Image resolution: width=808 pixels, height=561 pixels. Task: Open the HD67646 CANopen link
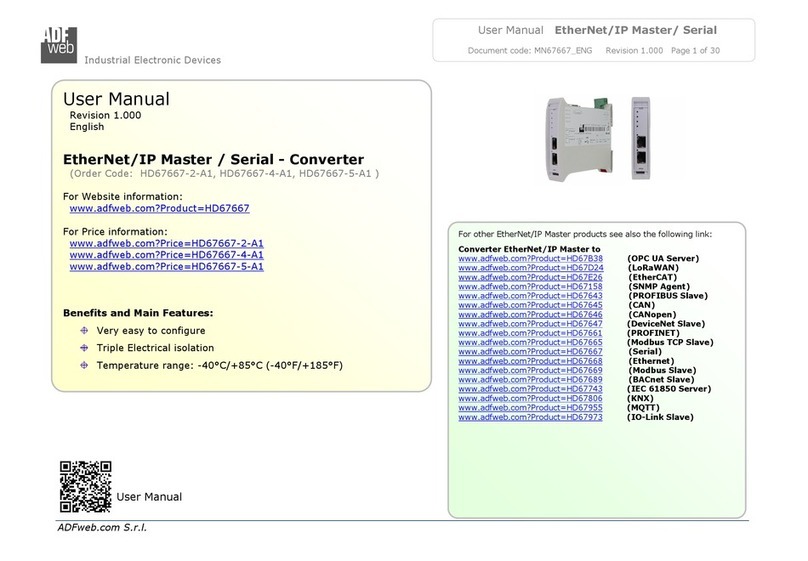point(530,314)
